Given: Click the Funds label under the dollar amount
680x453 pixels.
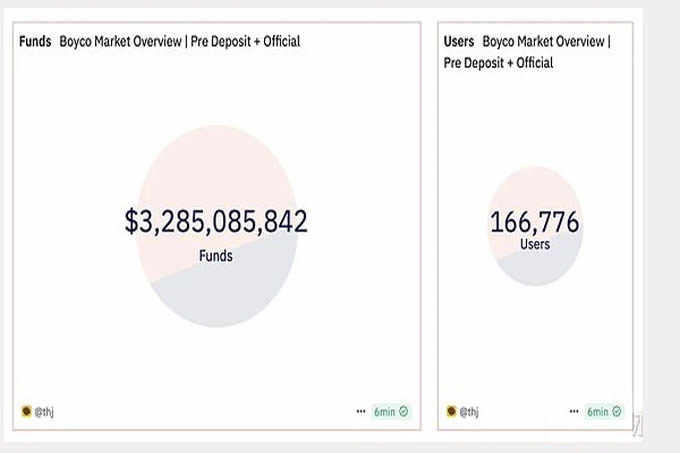Looking at the screenshot, I should tap(216, 255).
